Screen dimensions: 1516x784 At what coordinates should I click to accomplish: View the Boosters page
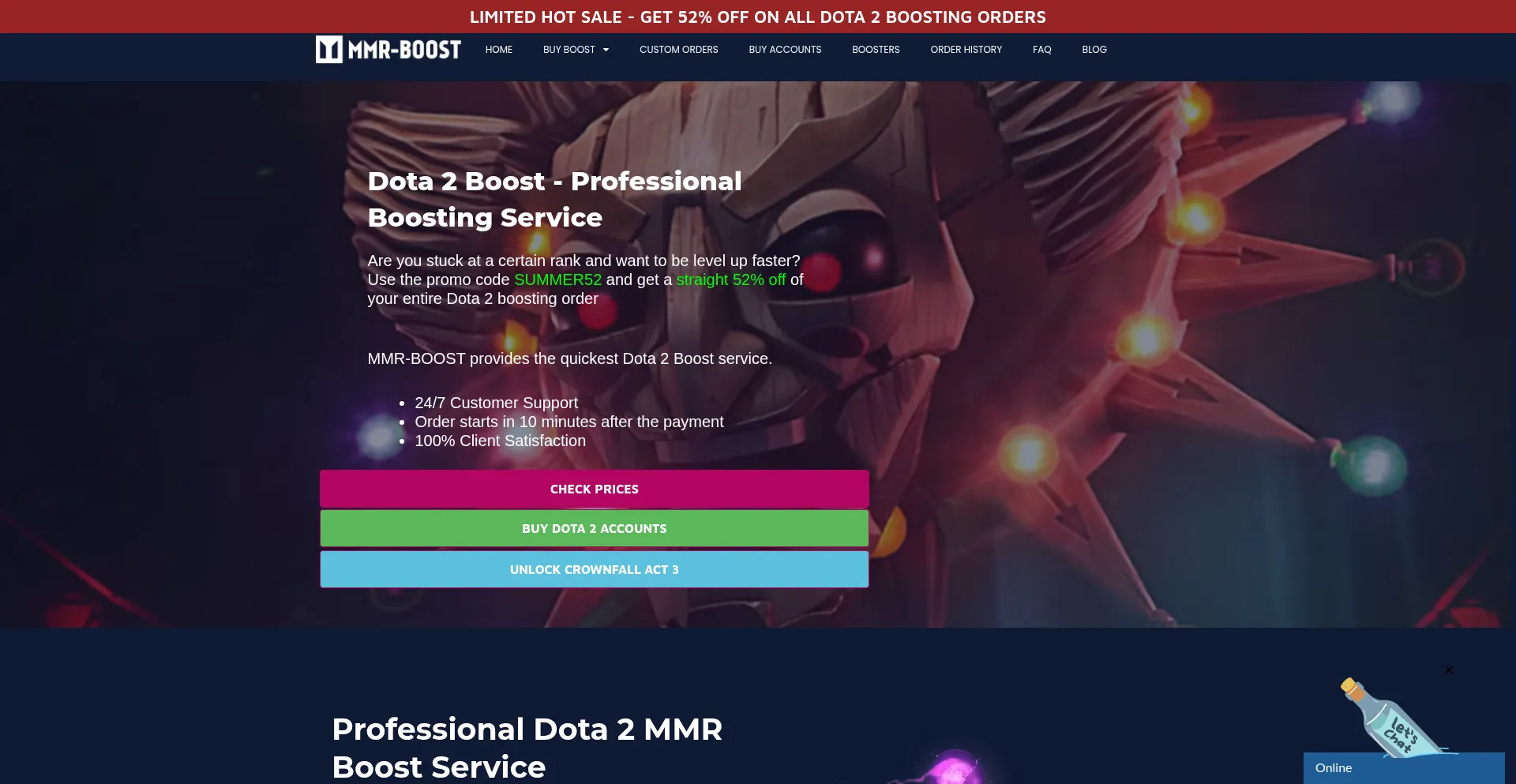click(x=876, y=50)
